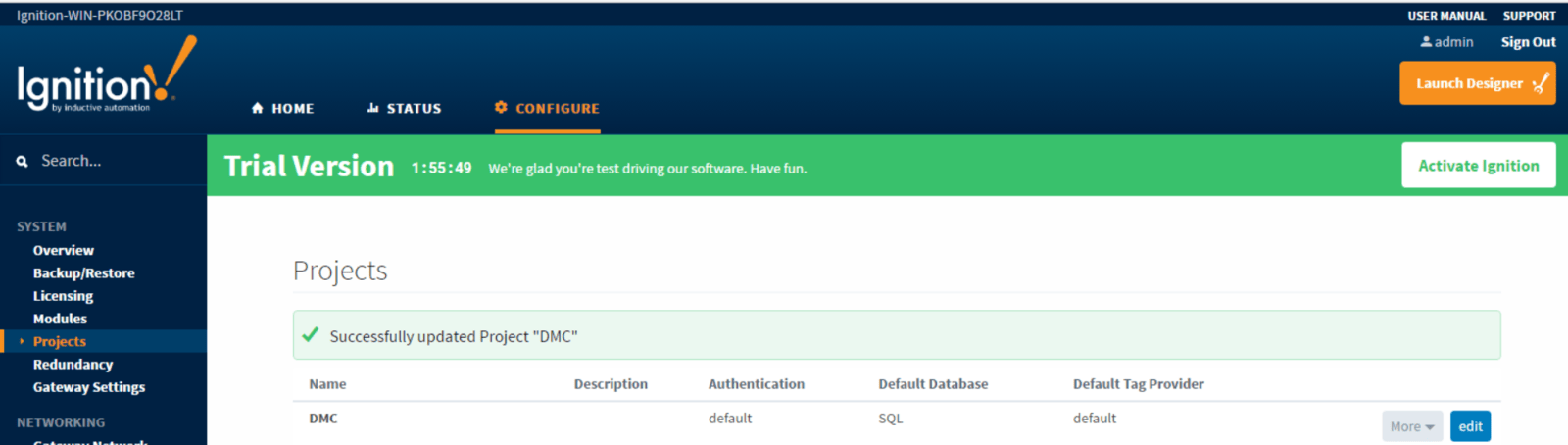The image size is (1568, 445).
Task: Open Redundancy settings
Action: (73, 365)
